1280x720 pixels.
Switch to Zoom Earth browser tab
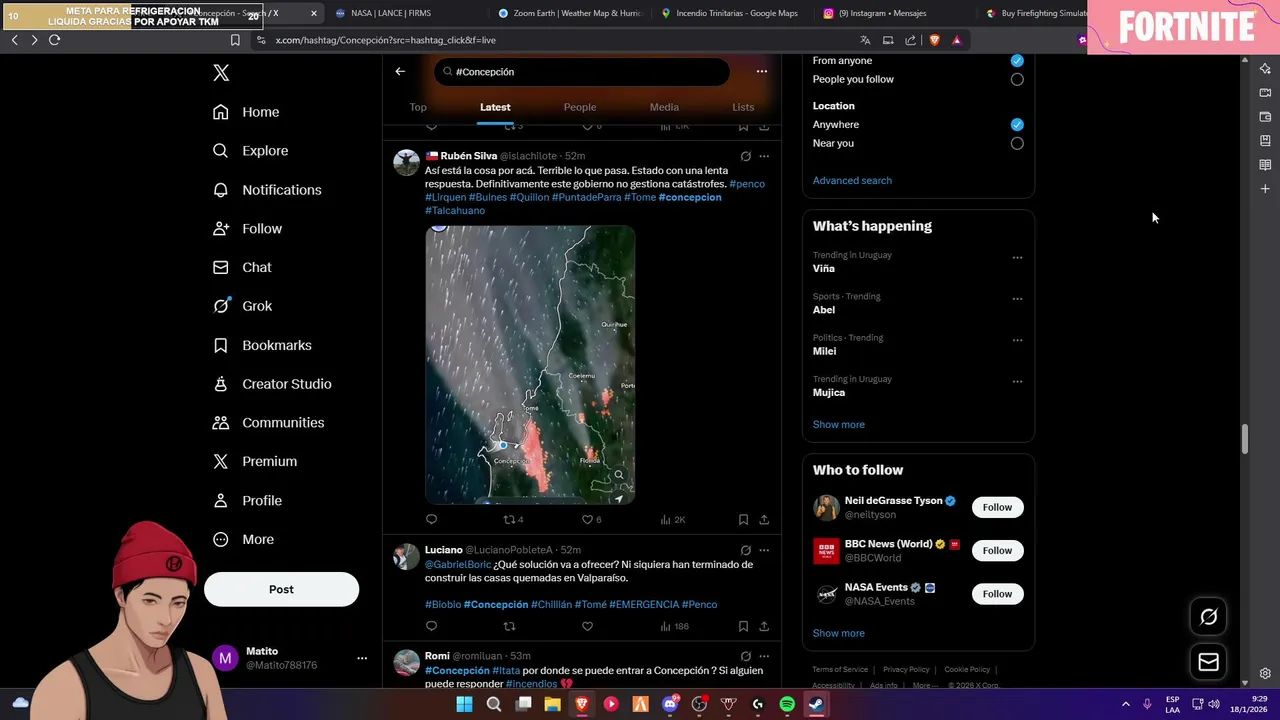click(570, 13)
